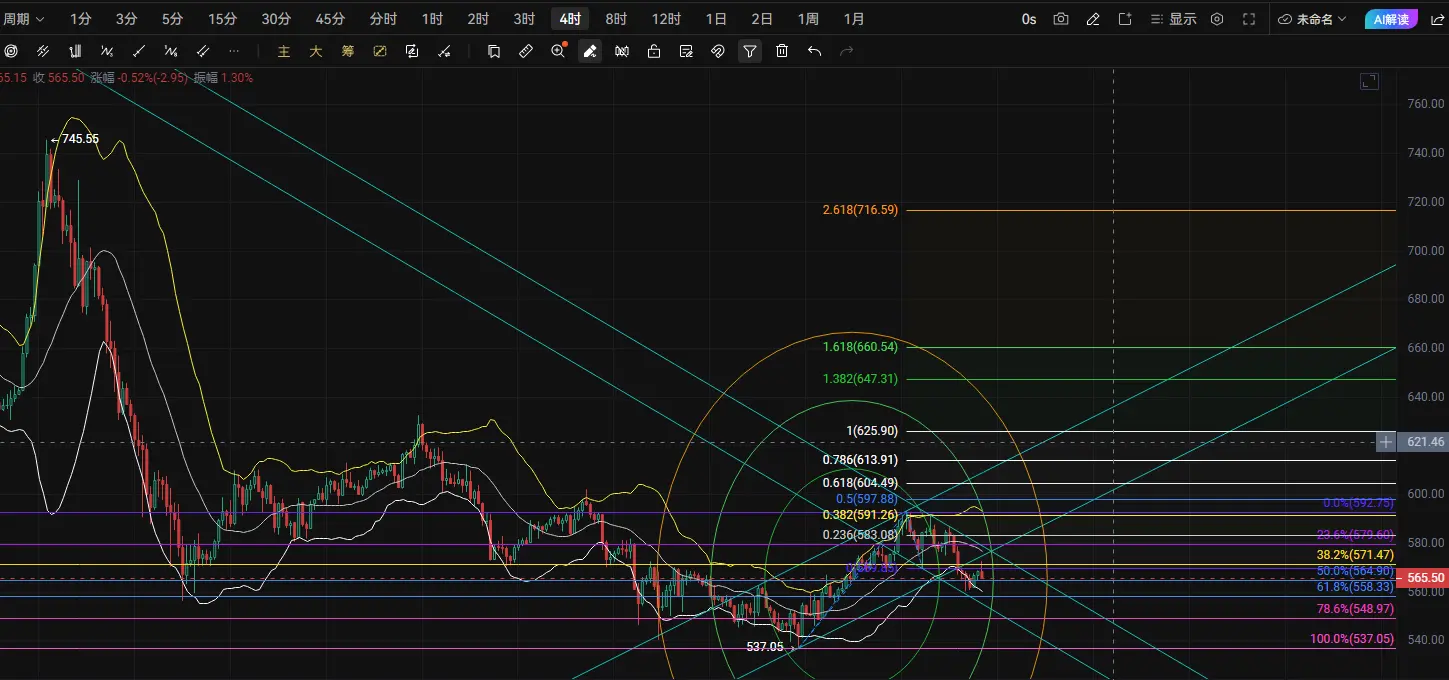Select the 15分 interval
Image resolution: width=1449 pixels, height=680 pixels.
coord(222,19)
